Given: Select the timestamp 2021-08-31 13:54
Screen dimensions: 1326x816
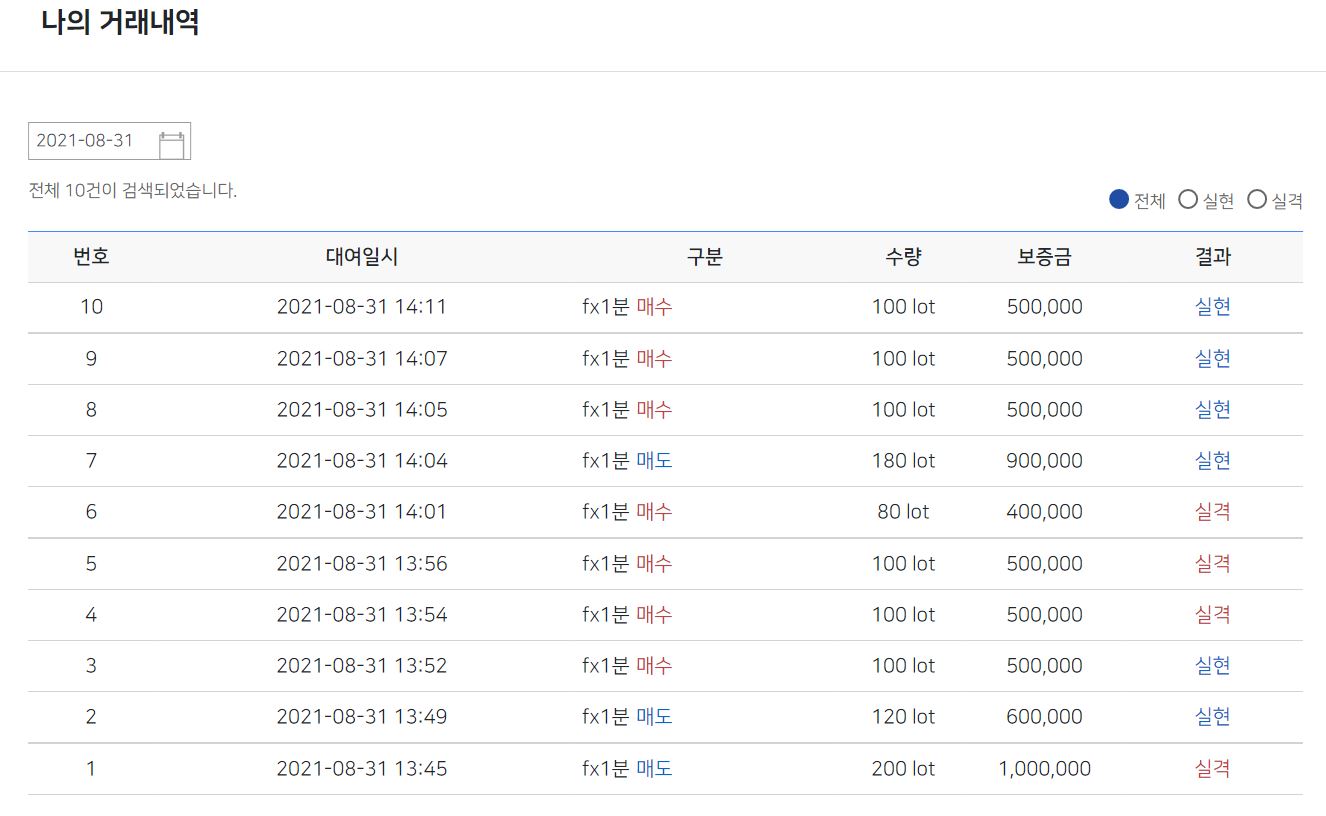Looking at the screenshot, I should pos(362,614).
